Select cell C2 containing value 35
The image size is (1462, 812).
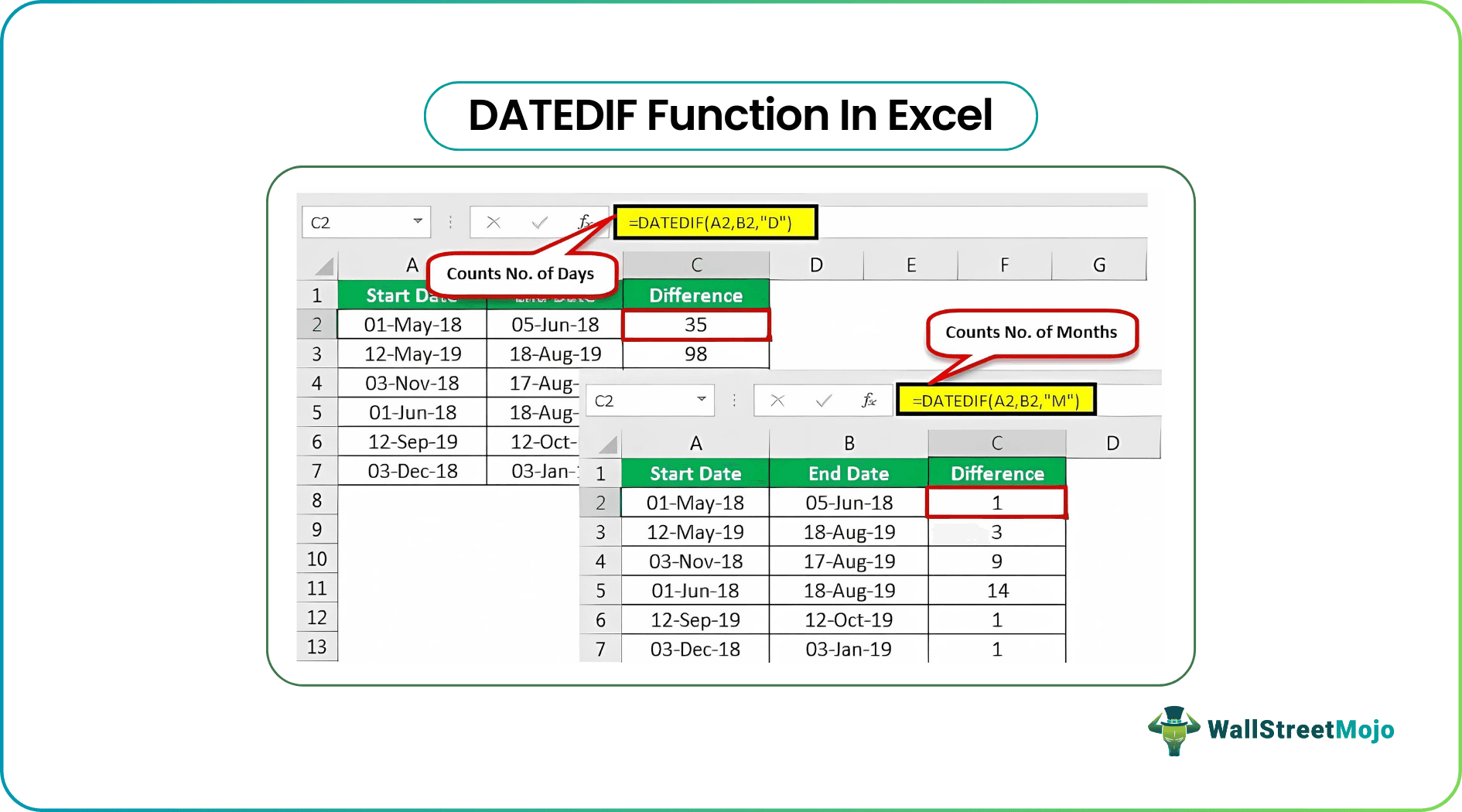coord(695,325)
